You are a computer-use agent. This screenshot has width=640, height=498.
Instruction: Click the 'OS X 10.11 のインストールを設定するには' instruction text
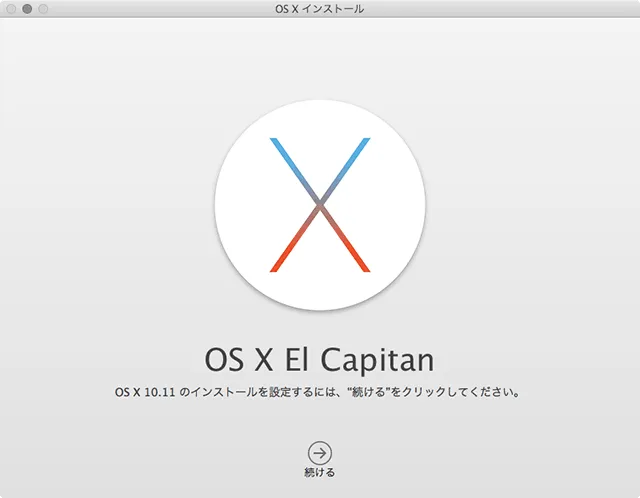point(318,392)
